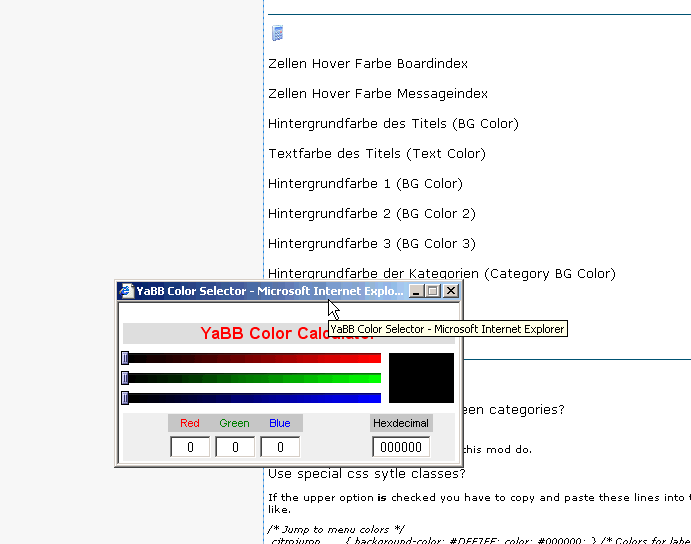Screen dimensions: 691x544
Task: Maximize the YaBB Color Selector window
Action: pyautogui.click(x=432, y=291)
